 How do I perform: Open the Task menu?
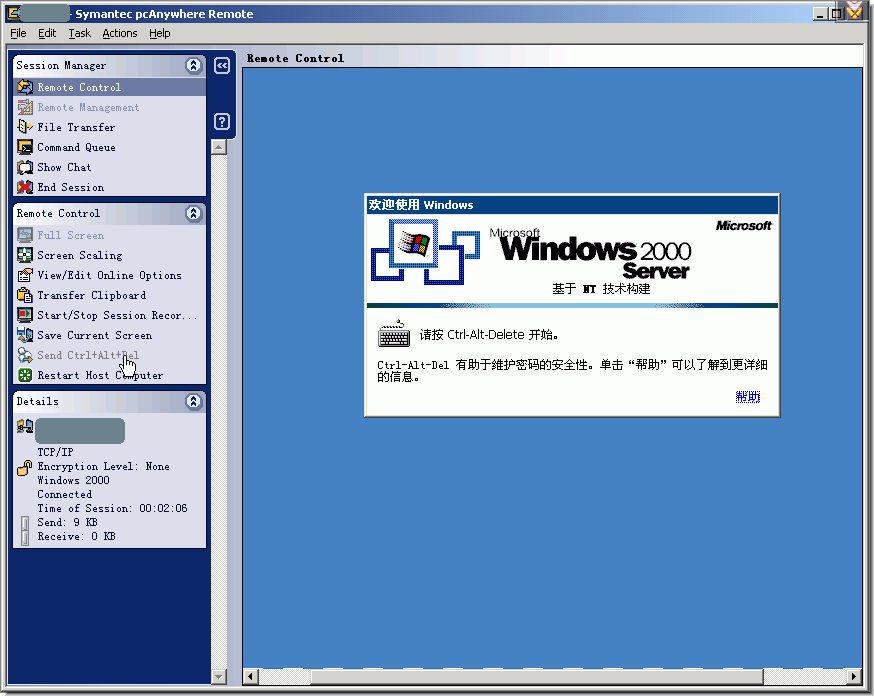pyautogui.click(x=80, y=33)
